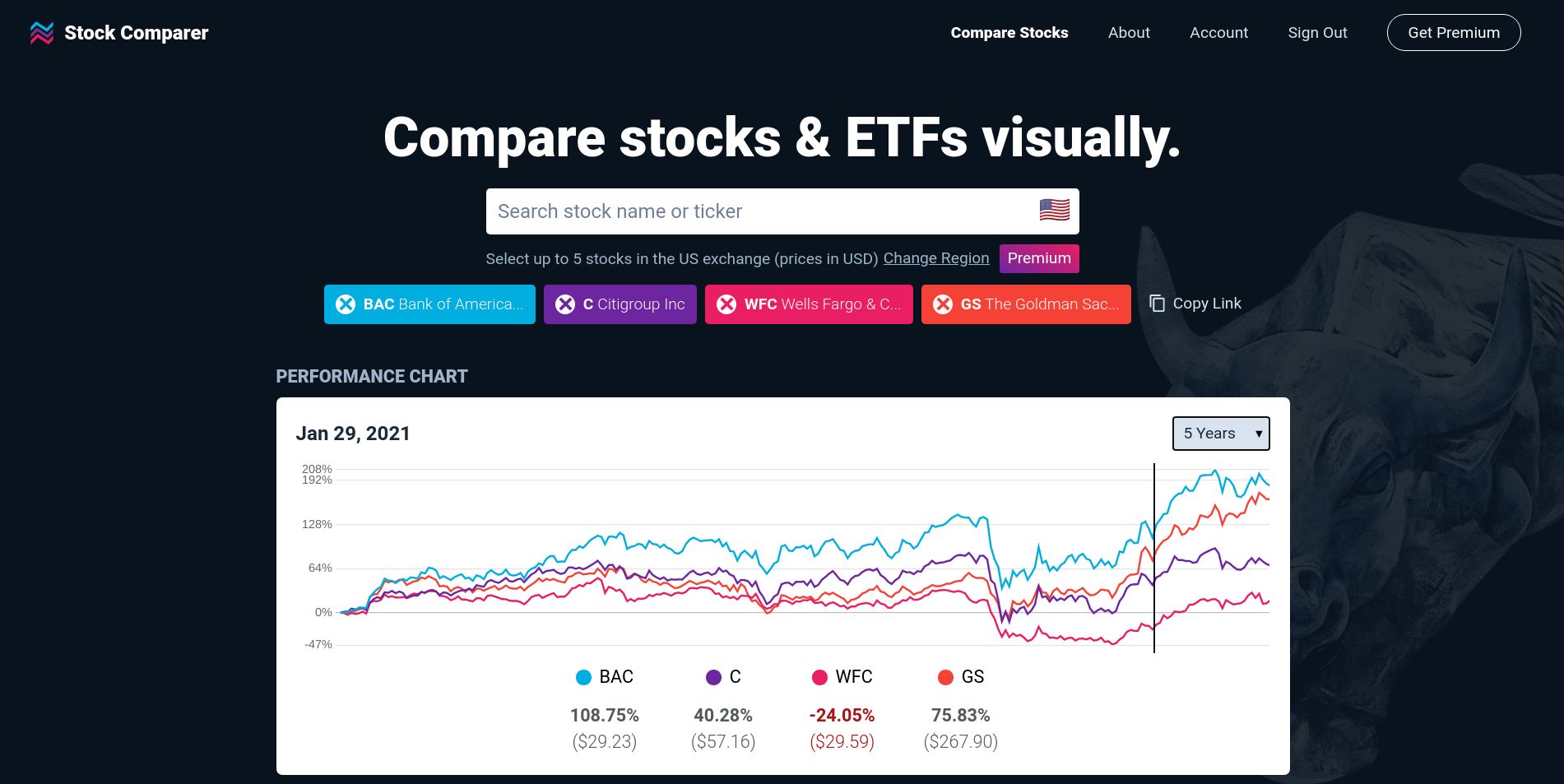Viewport: 1564px width, 784px height.
Task: Switch to the Compare Stocks page
Action: (1009, 32)
